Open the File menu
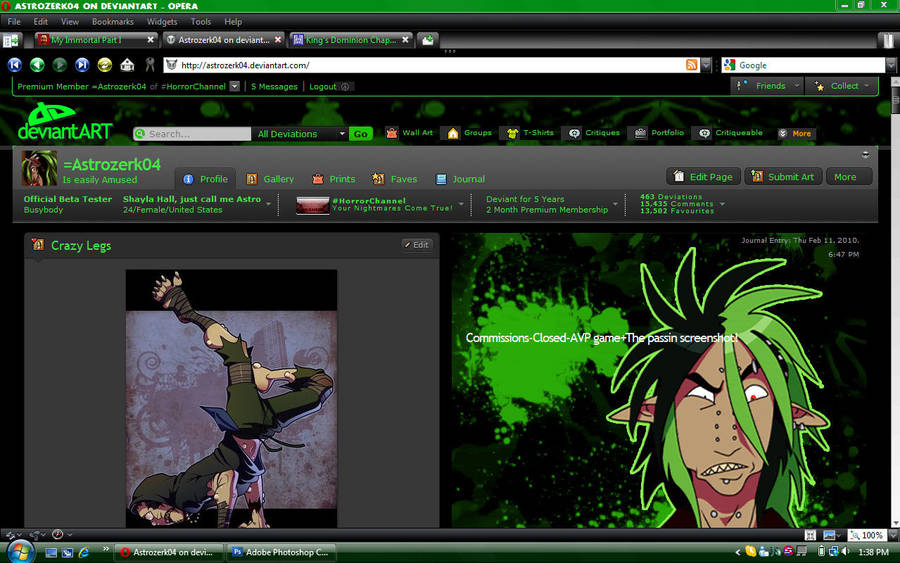This screenshot has width=900, height=563. tap(14, 22)
